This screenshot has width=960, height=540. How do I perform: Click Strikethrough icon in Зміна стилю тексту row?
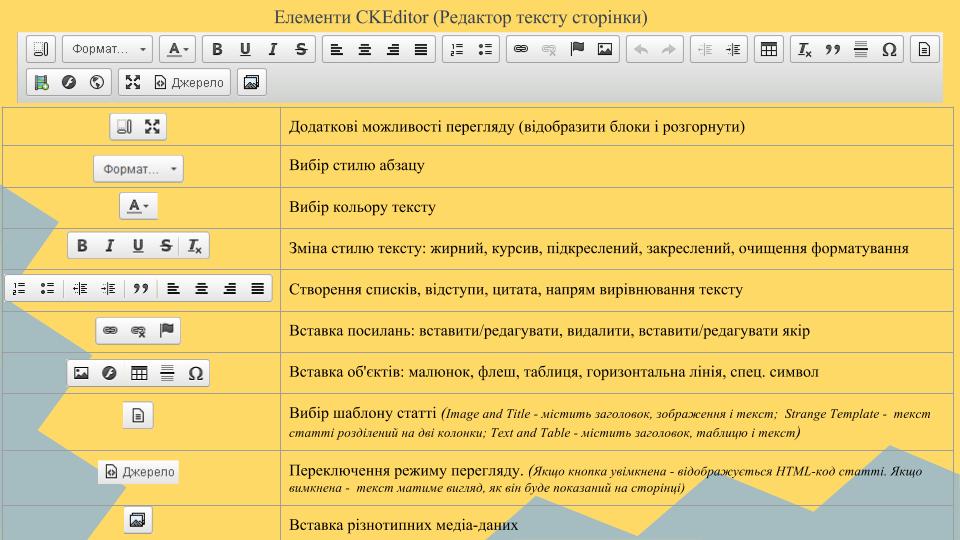click(x=166, y=246)
